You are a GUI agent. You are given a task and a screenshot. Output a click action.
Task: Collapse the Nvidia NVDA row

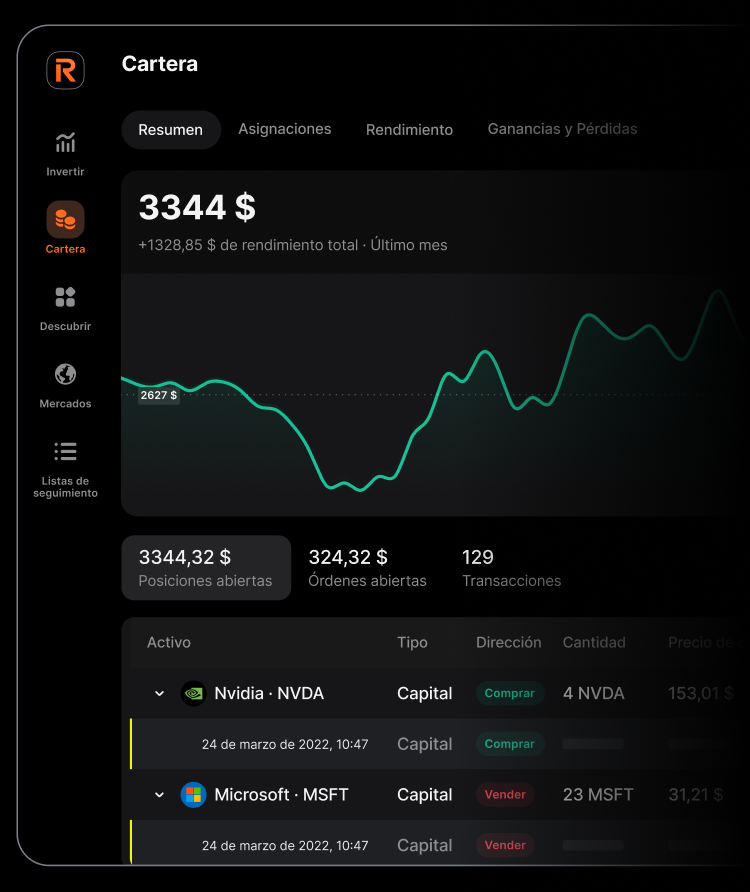[x=159, y=694]
